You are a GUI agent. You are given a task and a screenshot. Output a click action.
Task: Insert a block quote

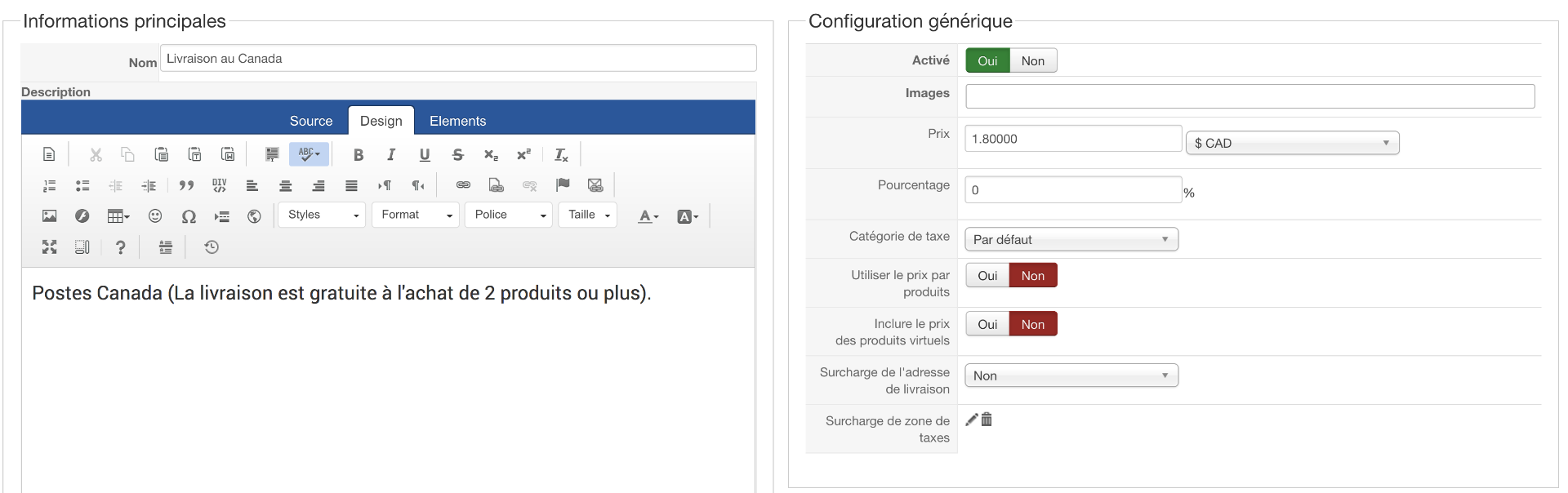(x=186, y=186)
